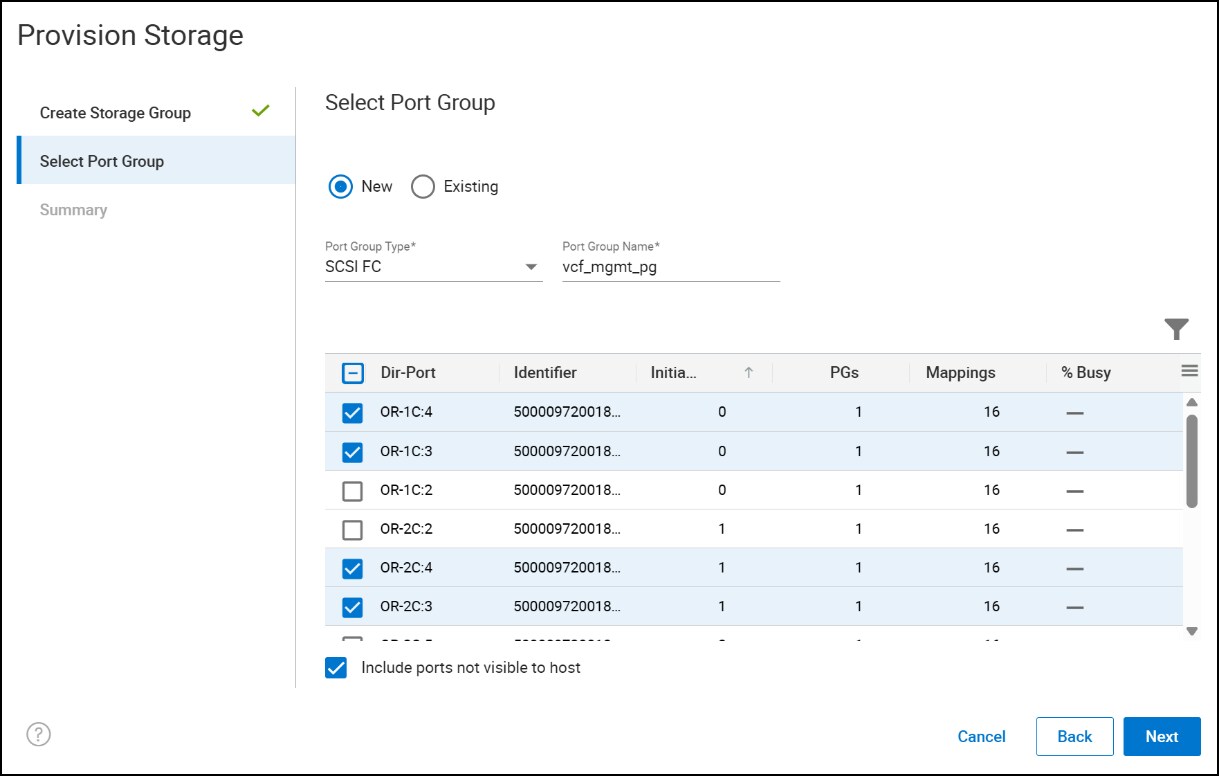Select the OR-1C:2 Dir-Port cell

pos(406,490)
